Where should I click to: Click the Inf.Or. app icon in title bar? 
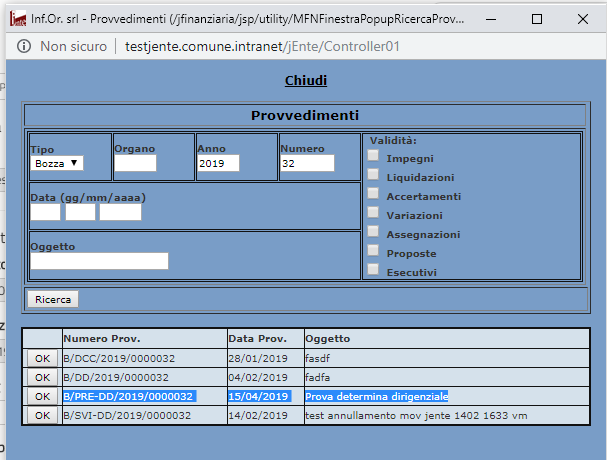point(18,18)
